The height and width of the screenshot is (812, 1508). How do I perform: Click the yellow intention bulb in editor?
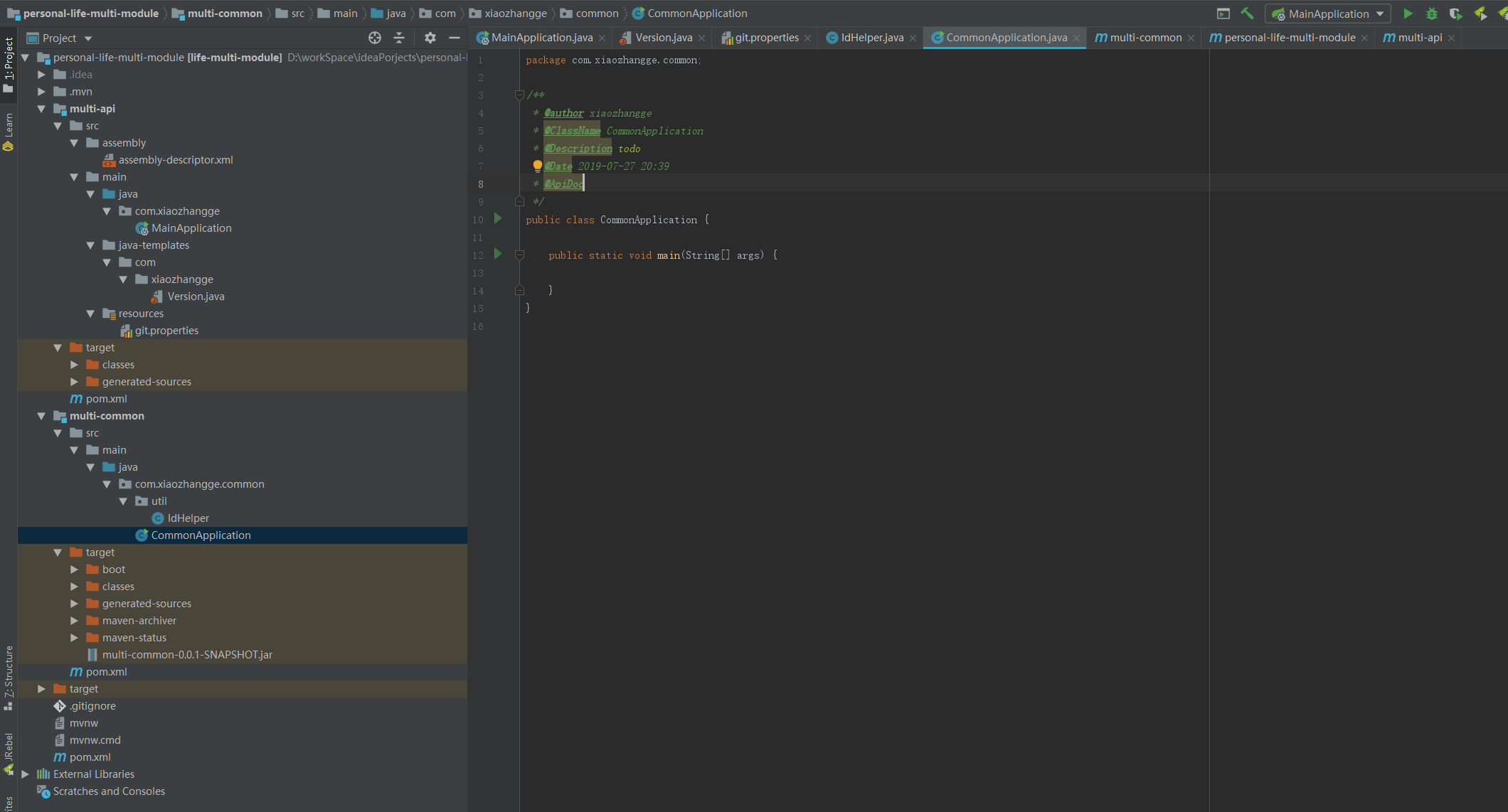[x=538, y=166]
